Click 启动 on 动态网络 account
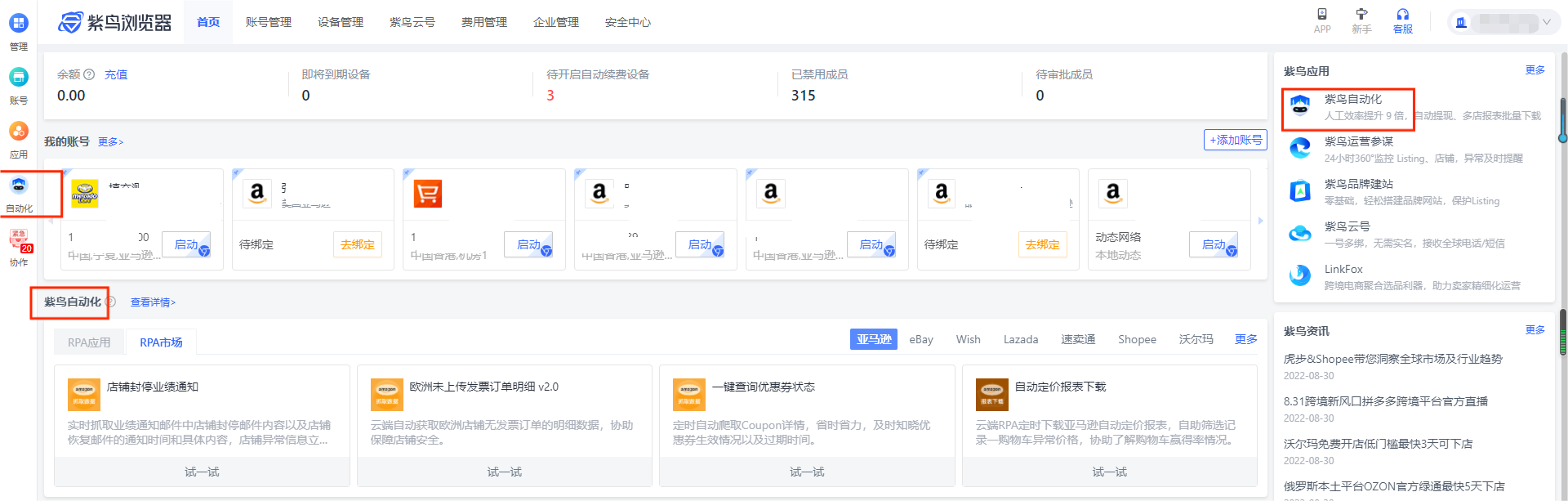1568x501 pixels. click(1214, 244)
